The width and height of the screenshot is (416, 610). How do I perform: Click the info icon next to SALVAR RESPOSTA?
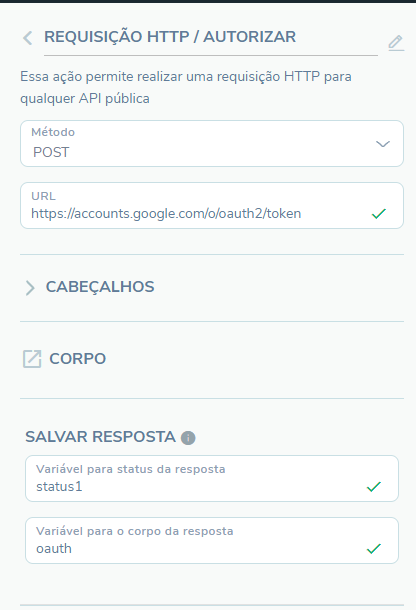tap(188, 438)
